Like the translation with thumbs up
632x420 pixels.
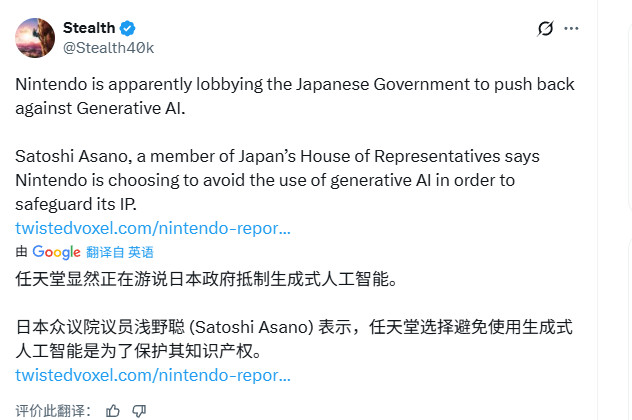(113, 410)
